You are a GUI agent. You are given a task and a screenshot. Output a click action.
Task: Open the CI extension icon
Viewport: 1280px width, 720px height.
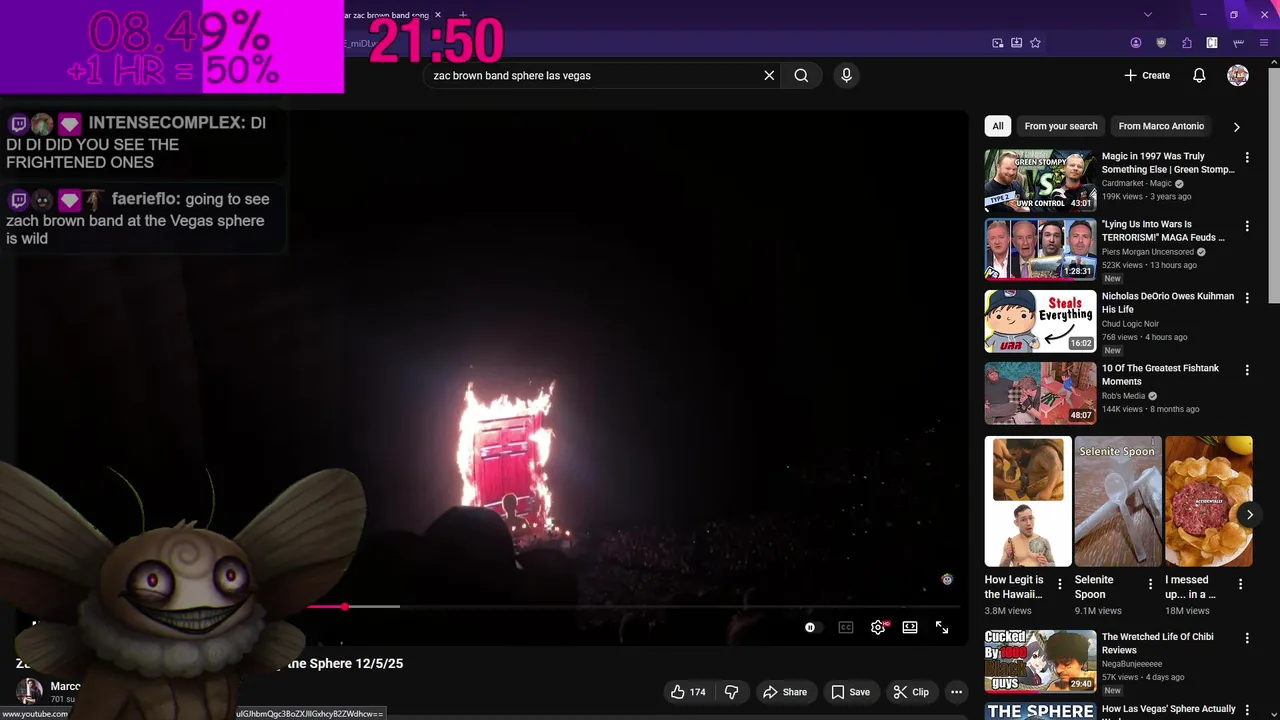click(x=1212, y=43)
